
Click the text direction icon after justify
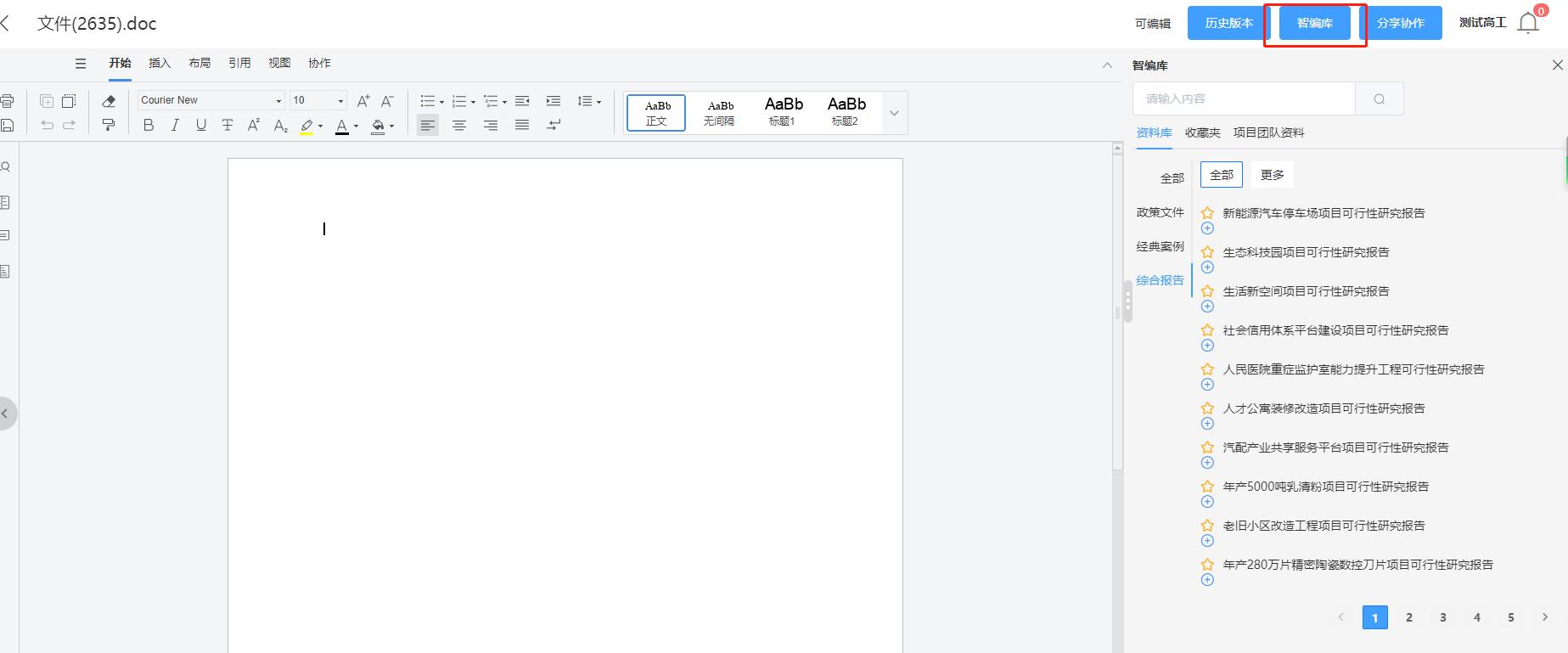(554, 126)
